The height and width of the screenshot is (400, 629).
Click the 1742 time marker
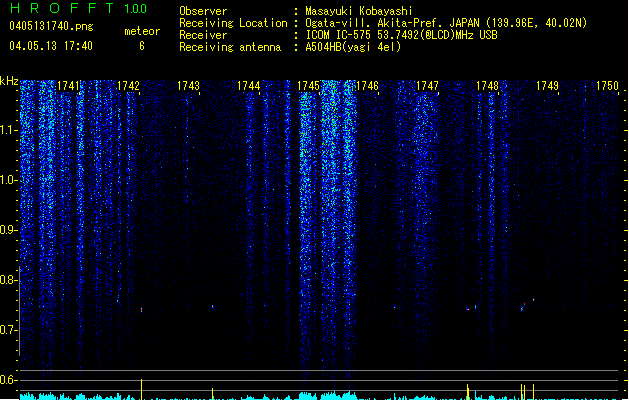(x=128, y=86)
